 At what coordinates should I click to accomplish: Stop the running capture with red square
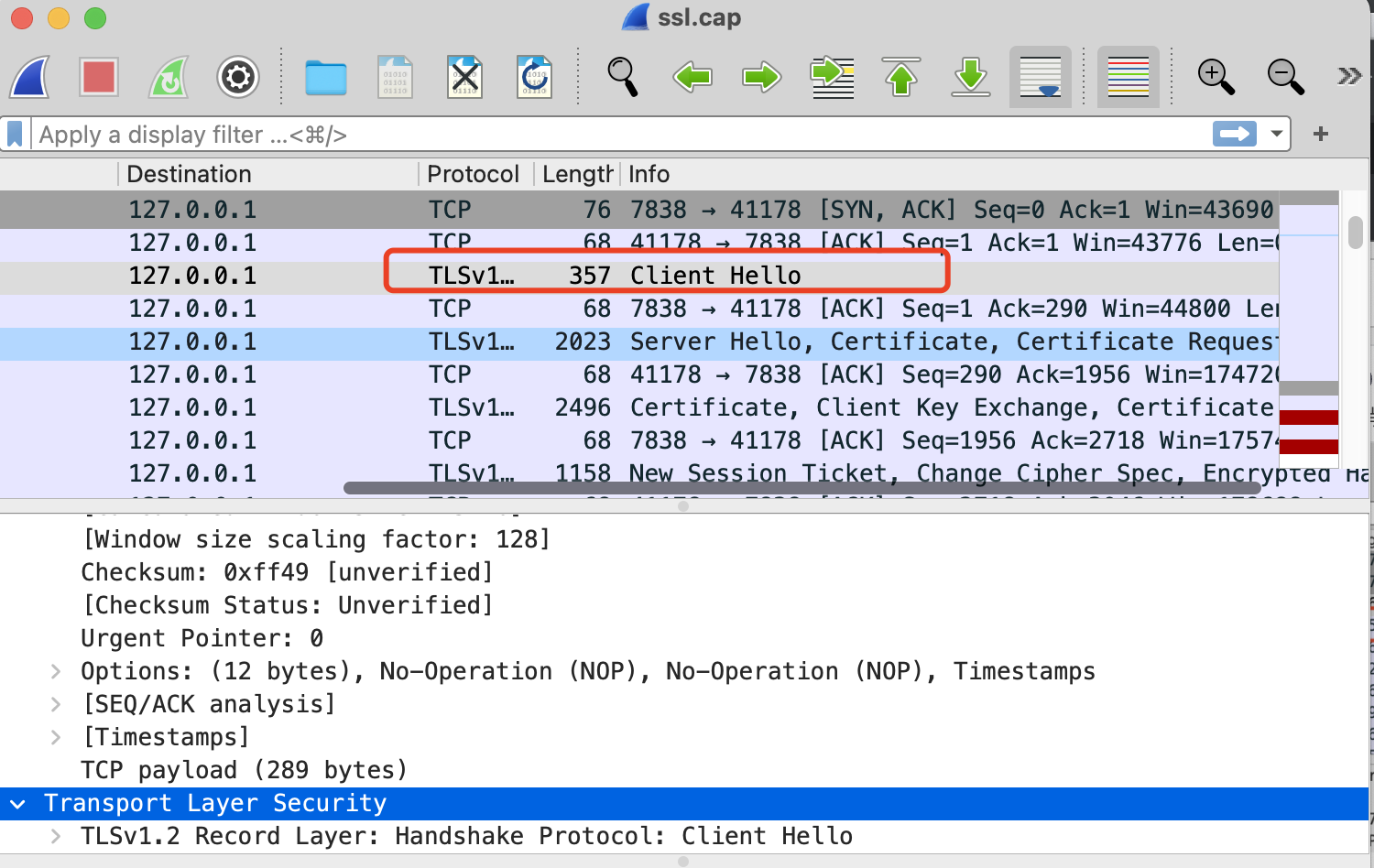(x=99, y=77)
